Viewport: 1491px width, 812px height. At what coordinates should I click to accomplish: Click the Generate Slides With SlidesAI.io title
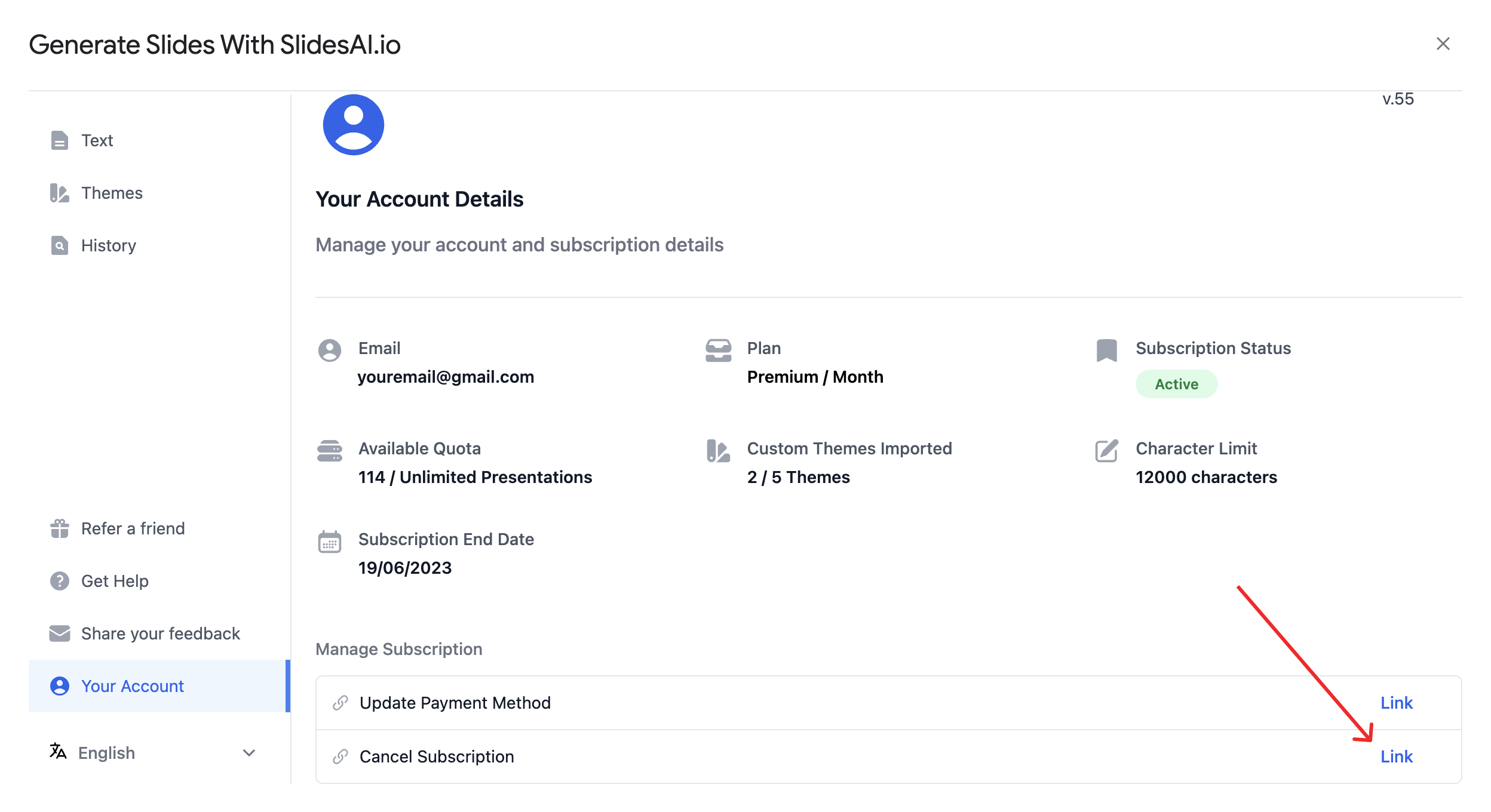[214, 45]
